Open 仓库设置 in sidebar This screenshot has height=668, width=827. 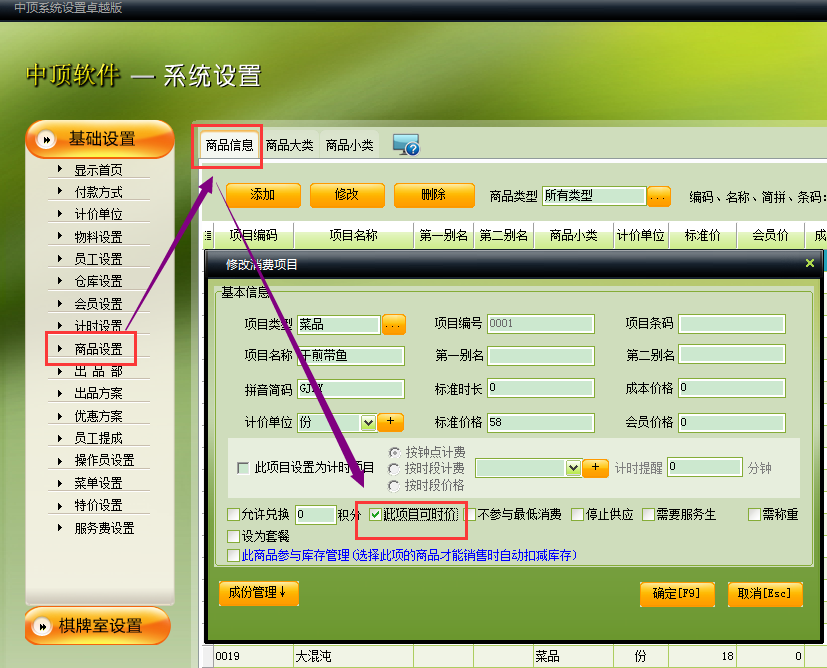coord(98,281)
